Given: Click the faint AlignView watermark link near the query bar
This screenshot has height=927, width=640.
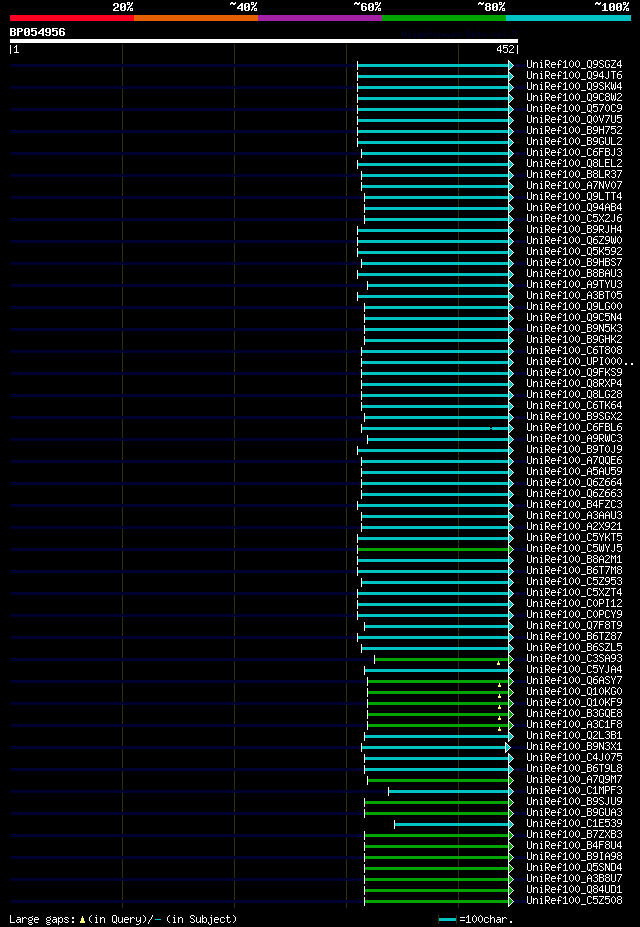Looking at the screenshot, I should (x=460, y=34).
